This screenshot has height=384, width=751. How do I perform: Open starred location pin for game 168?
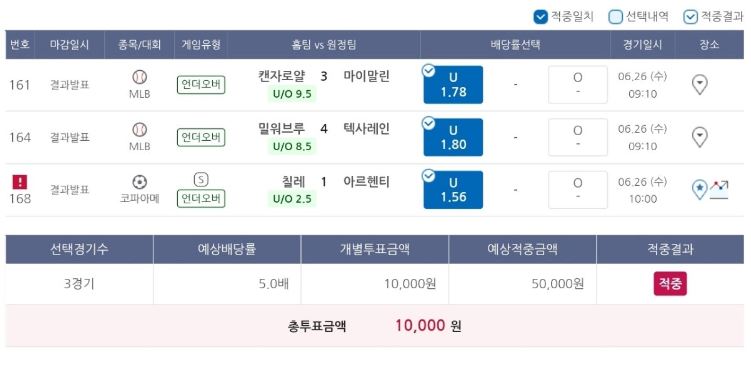click(699, 190)
